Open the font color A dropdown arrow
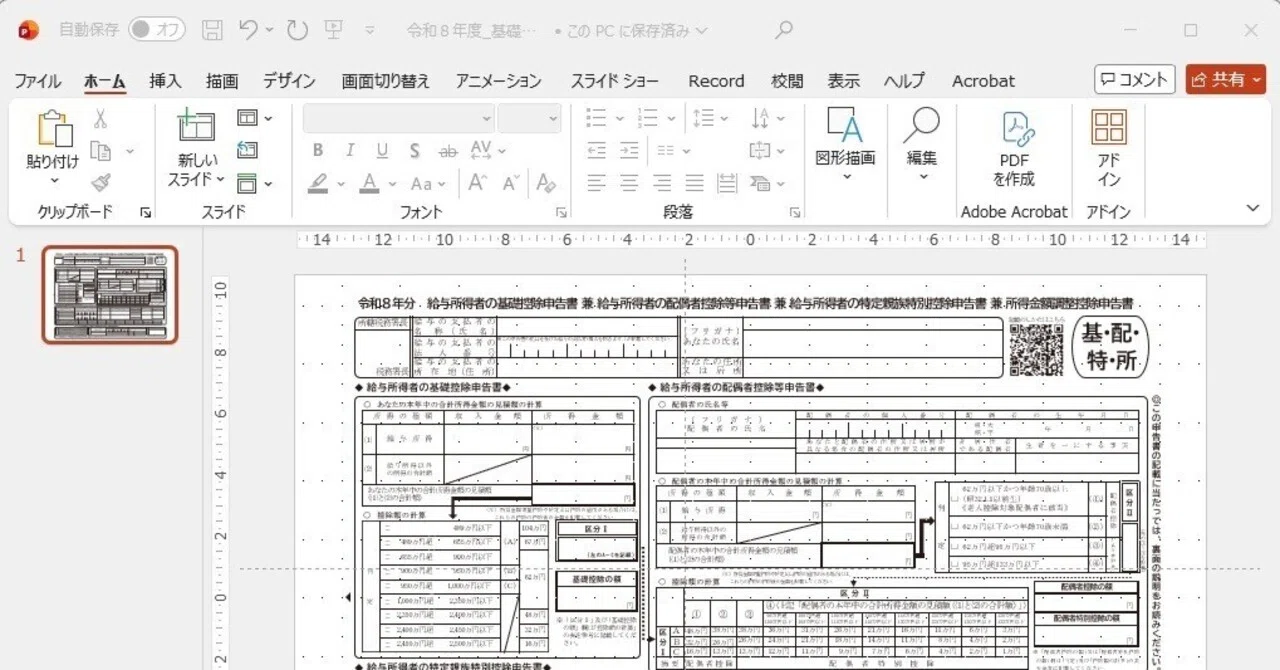This screenshot has width=1280, height=670. click(393, 184)
